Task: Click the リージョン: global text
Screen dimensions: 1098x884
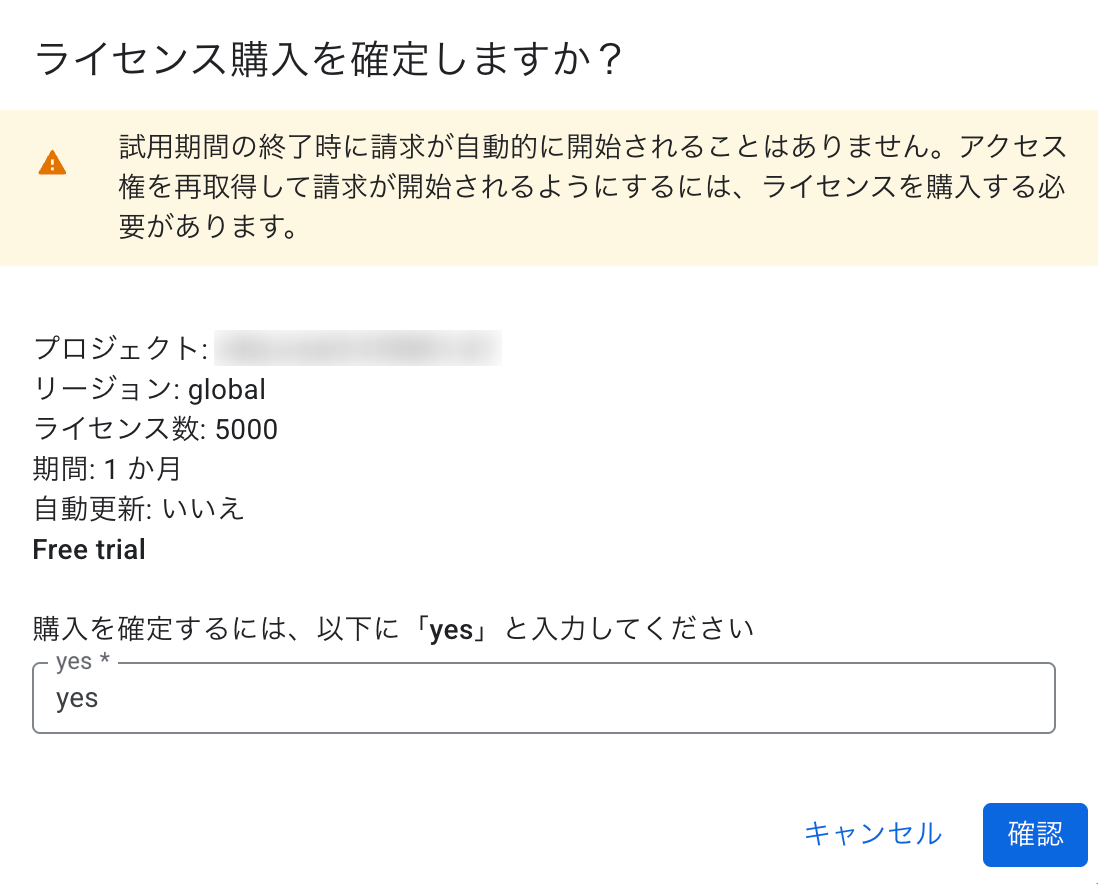Action: [148, 389]
